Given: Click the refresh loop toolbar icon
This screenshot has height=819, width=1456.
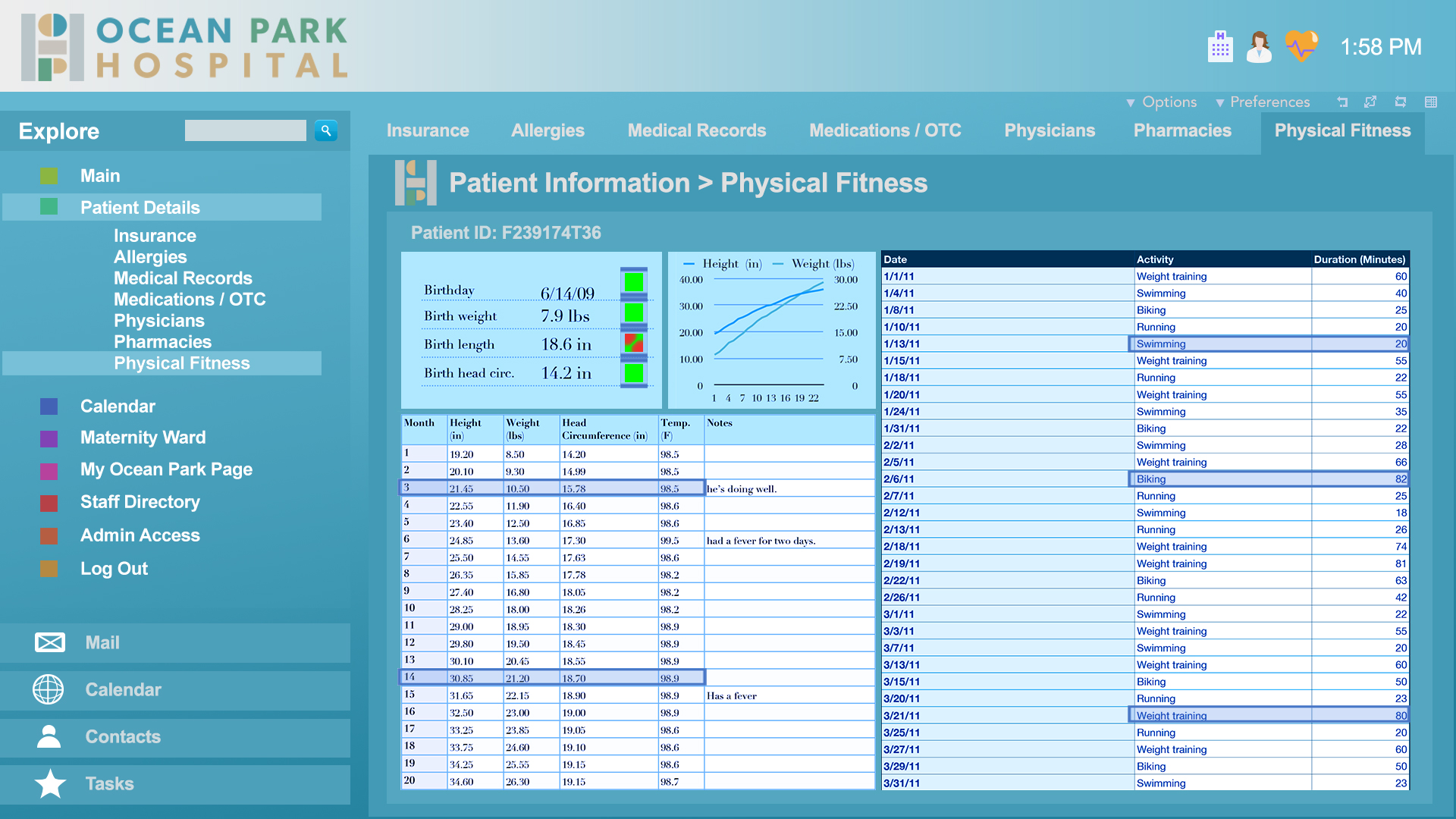Looking at the screenshot, I should click(x=1401, y=102).
